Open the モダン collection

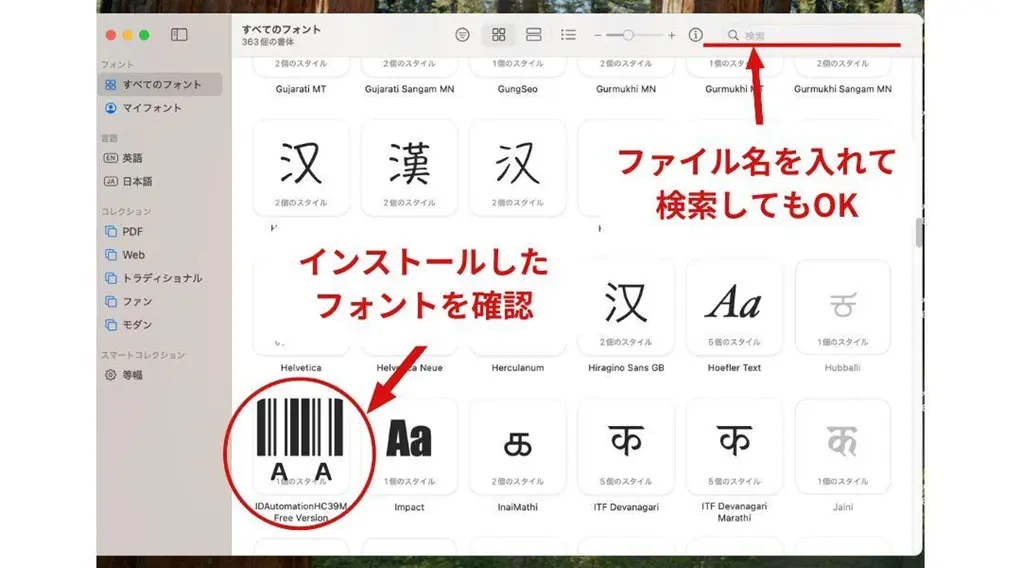pos(160,325)
